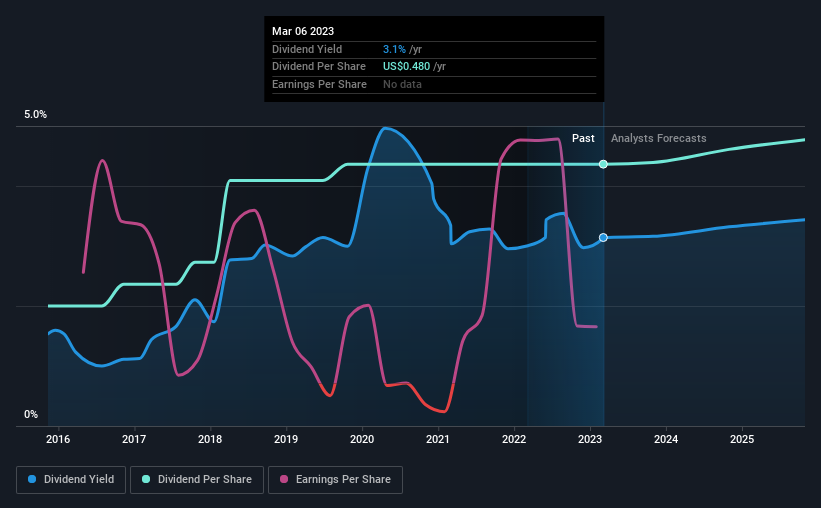
Task: Click the 3.1% dividend yield value
Action: [x=394, y=49]
